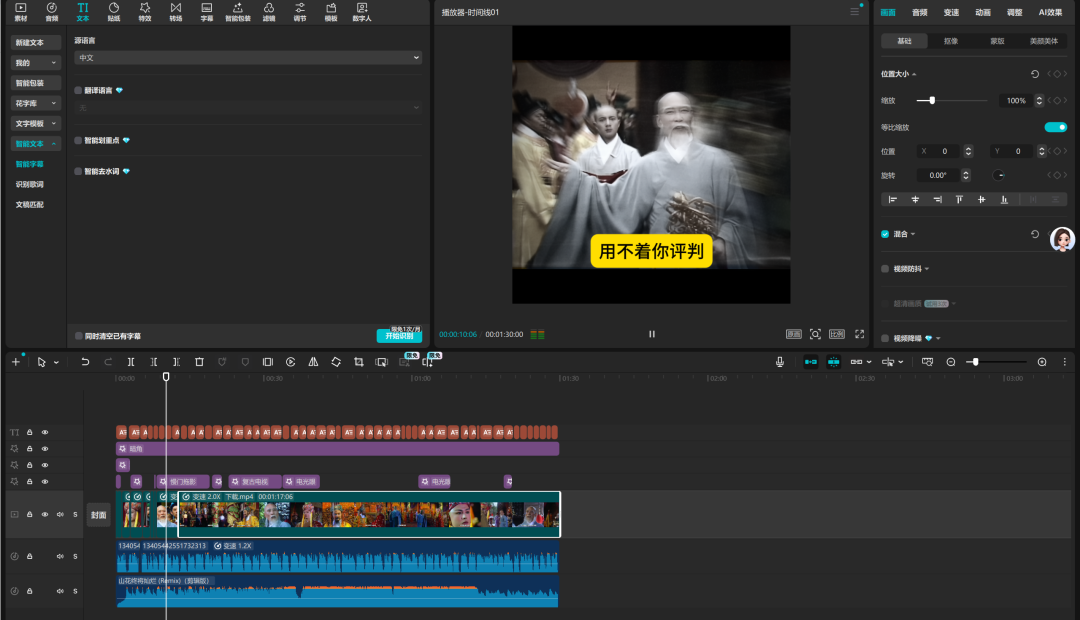The width and height of the screenshot is (1080, 620).
Task: Open the 贴纸 stickers panel
Action: (x=113, y=12)
